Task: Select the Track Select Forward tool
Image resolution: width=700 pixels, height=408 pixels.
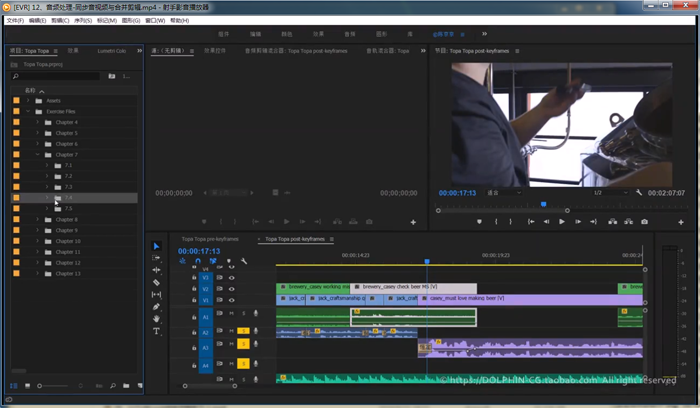Action: pyautogui.click(x=156, y=258)
